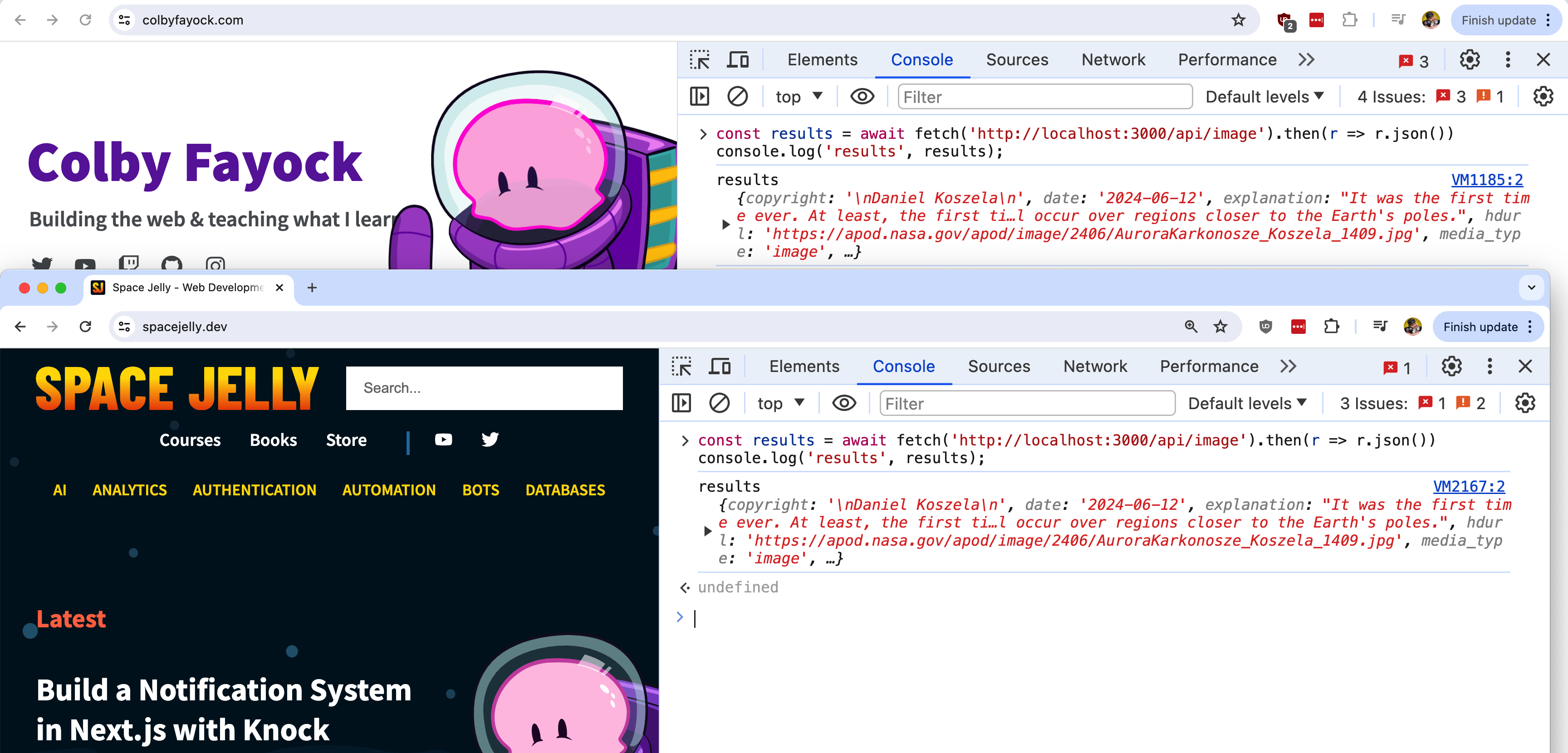Open tab search dropdown in Space Jelly window
The image size is (1568, 753).
[x=1531, y=287]
